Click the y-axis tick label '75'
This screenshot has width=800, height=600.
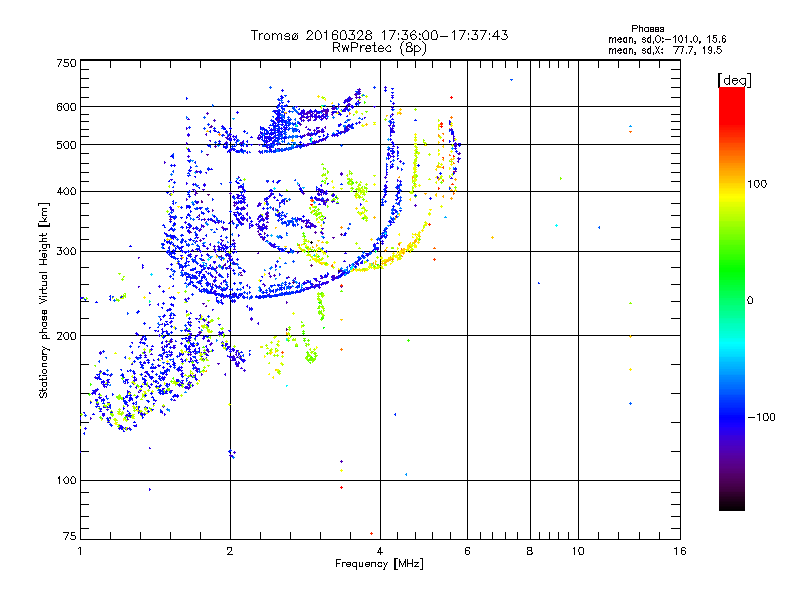70,536
